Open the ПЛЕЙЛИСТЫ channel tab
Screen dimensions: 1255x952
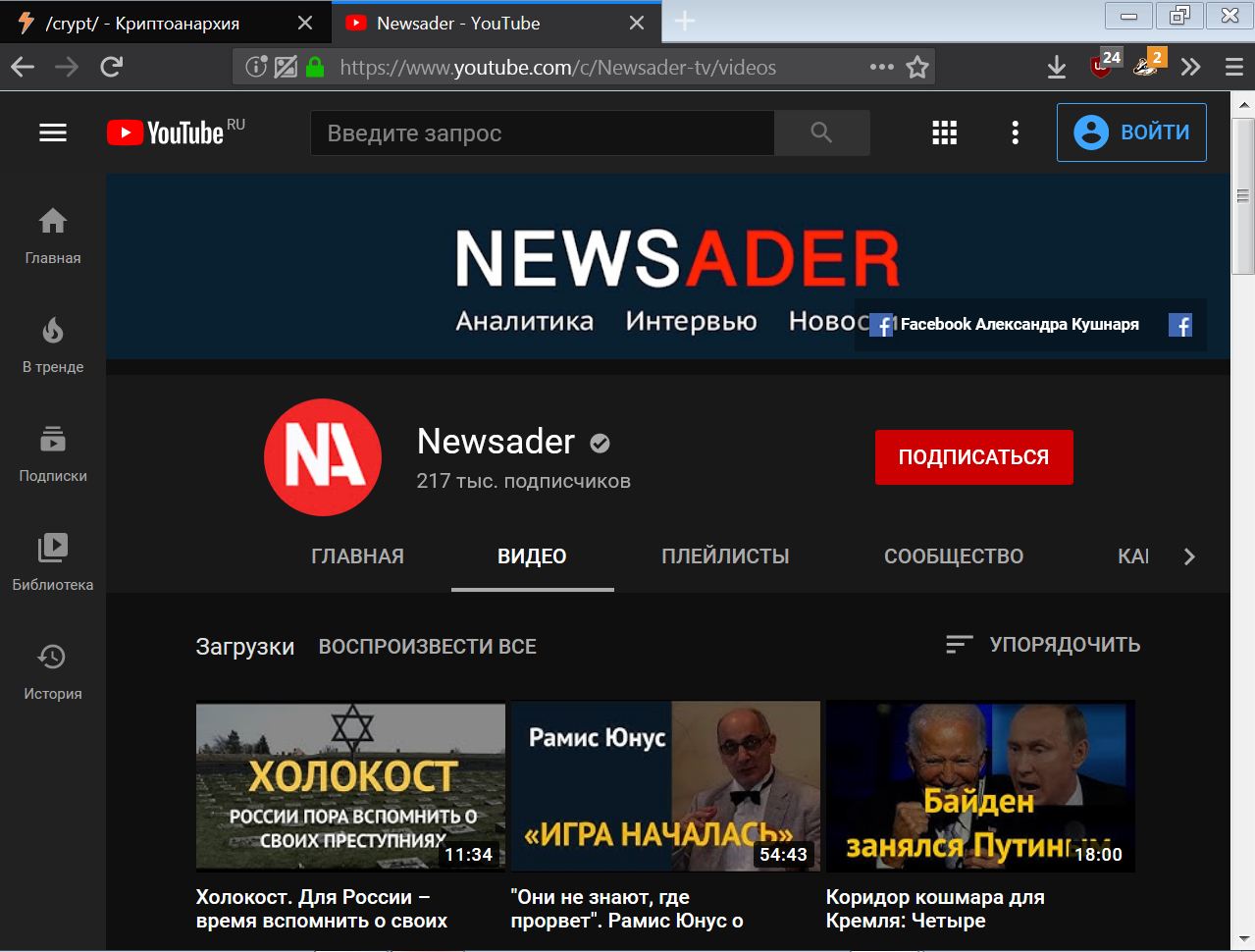[x=725, y=556]
